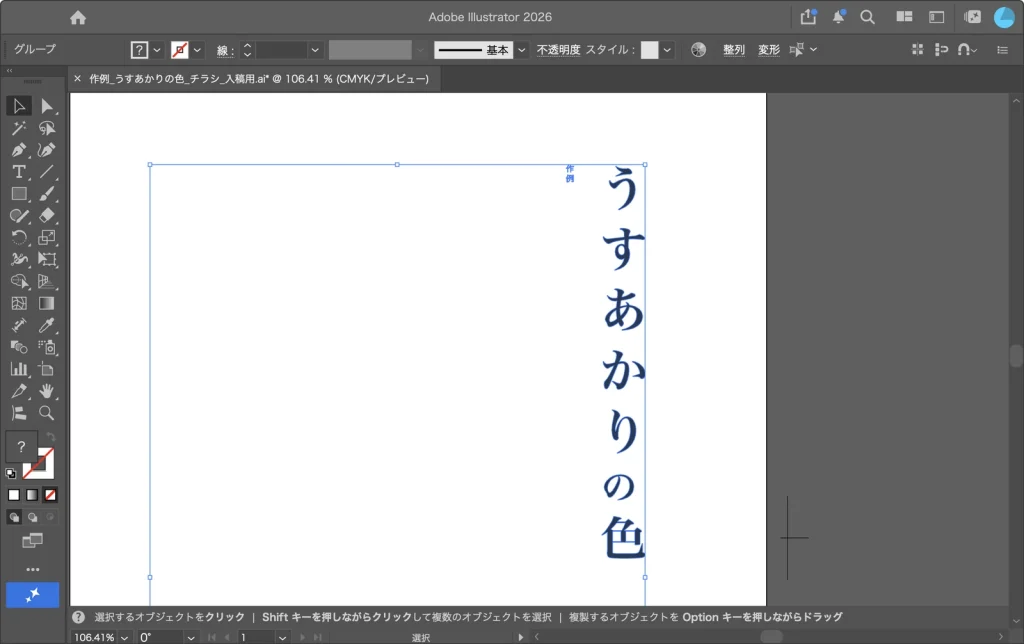Select the Rotate tool

[19, 237]
